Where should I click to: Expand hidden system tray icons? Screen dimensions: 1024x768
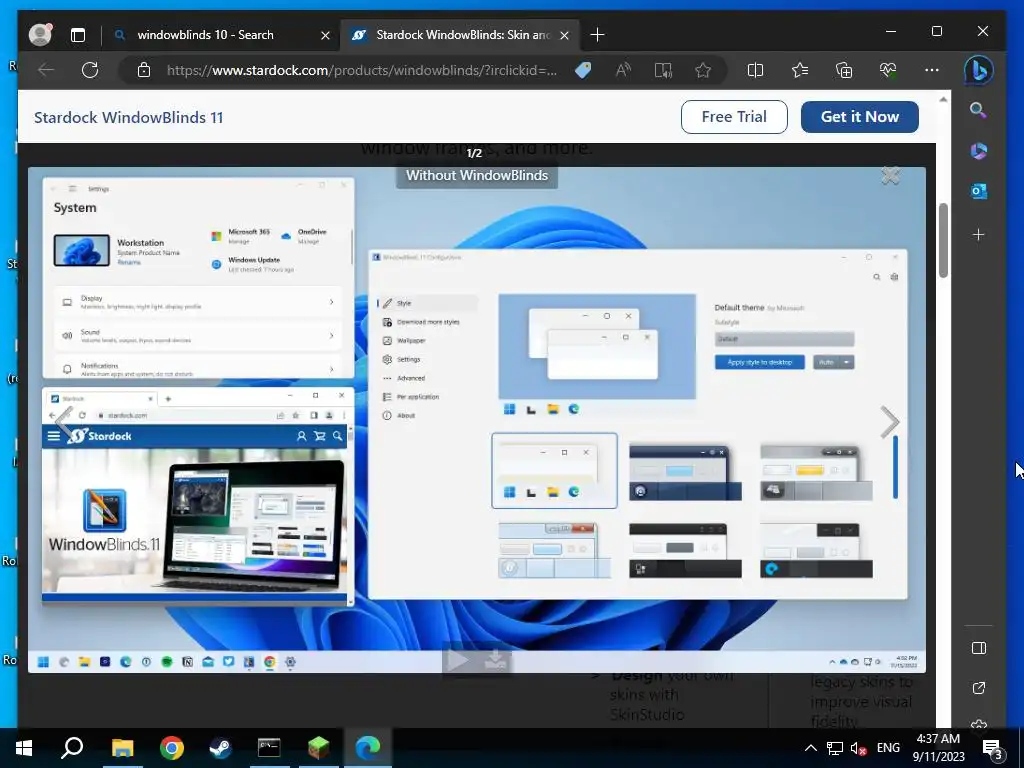[810, 748]
